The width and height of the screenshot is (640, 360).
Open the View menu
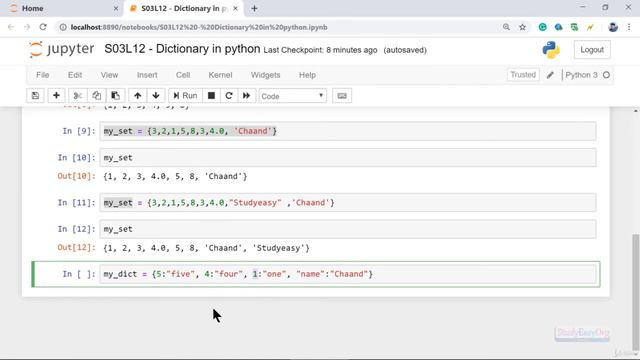(109, 75)
